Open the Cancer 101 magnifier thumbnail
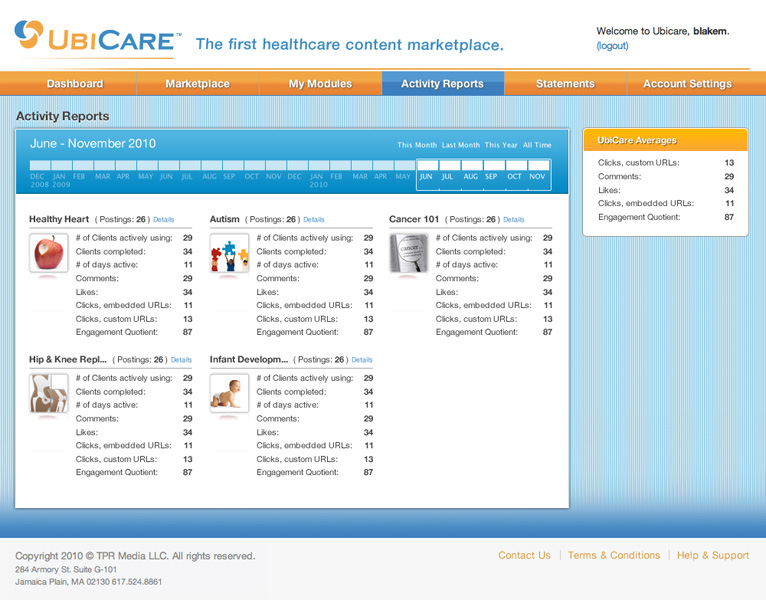Screen dimensions: 766x600 pyautogui.click(x=409, y=253)
